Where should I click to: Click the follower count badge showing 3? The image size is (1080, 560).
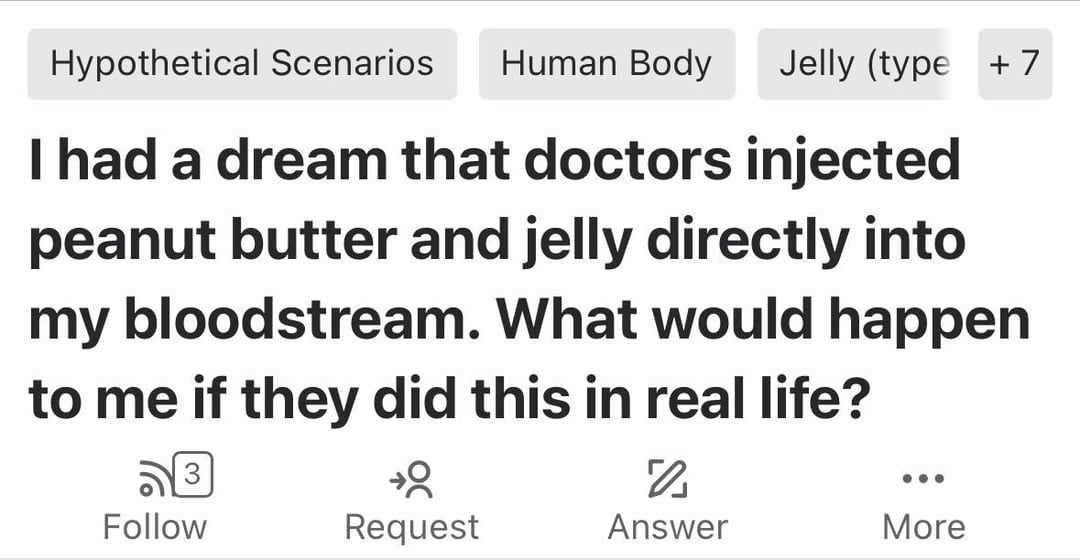[x=196, y=470]
